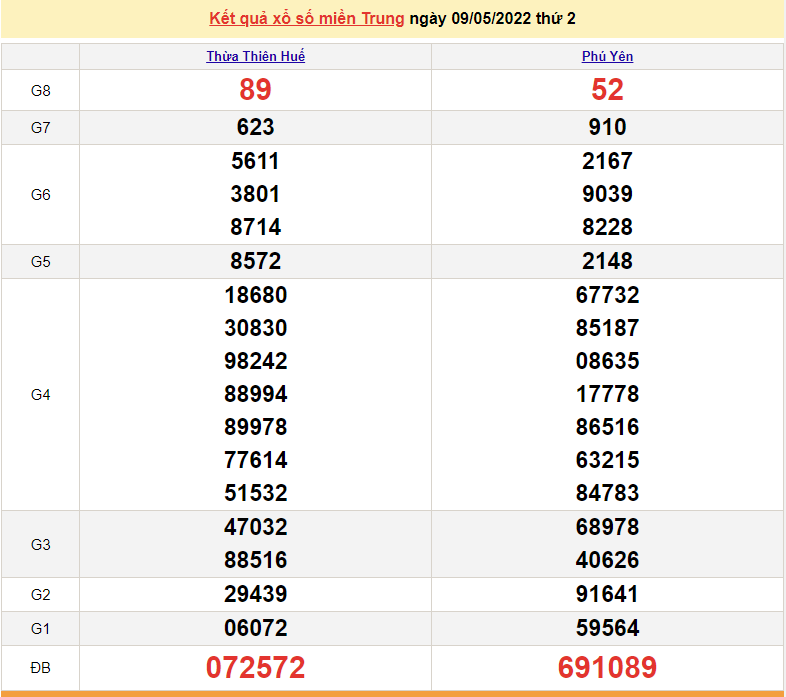Click the G3 number 40626
Image resolution: width=786 pixels, height=697 pixels.
607,560
